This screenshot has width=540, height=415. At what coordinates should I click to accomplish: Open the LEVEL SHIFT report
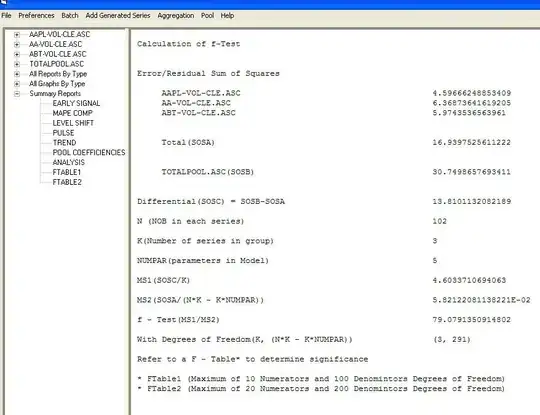[x=73, y=123]
